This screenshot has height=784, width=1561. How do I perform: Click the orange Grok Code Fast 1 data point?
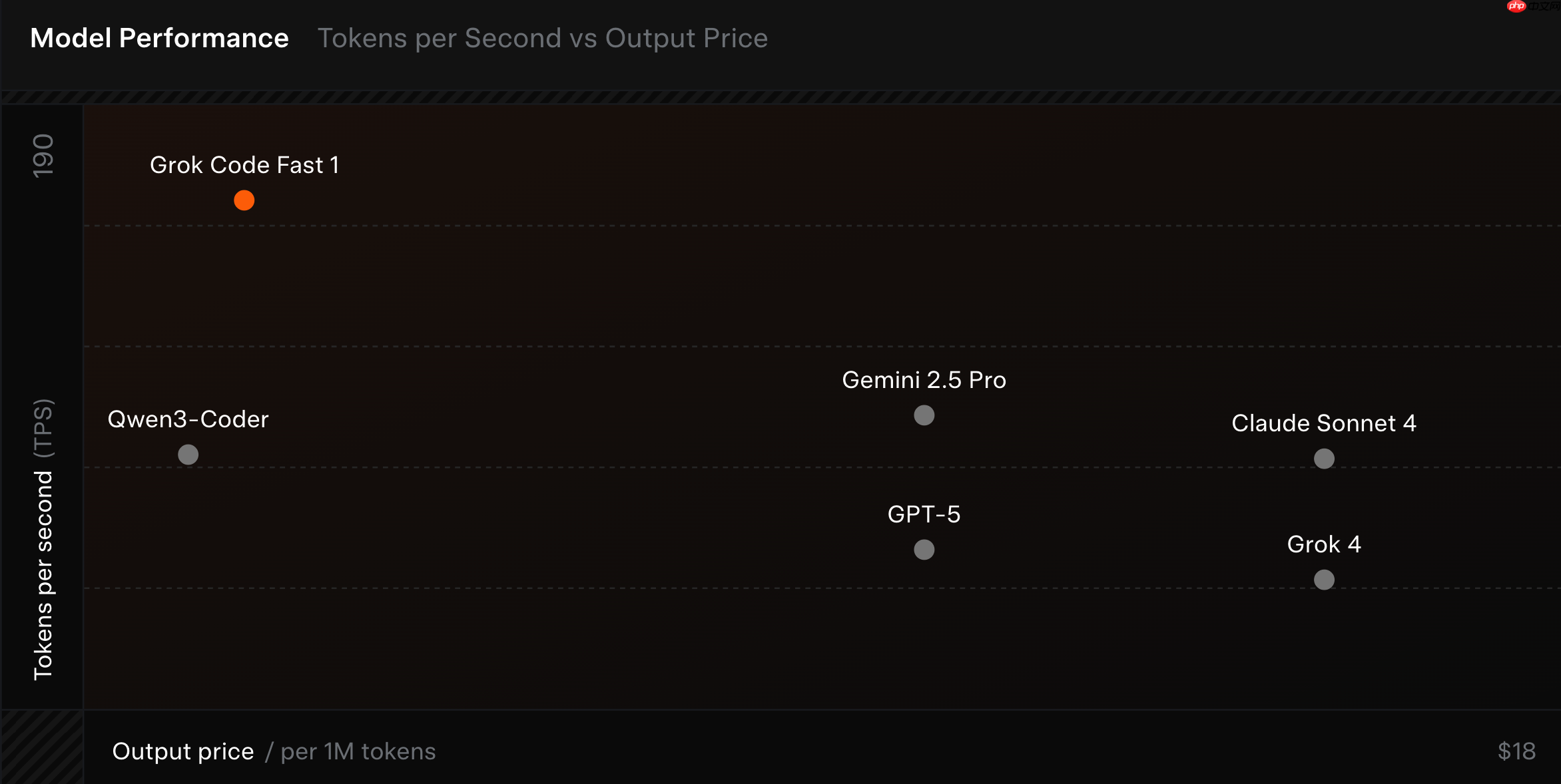point(244,200)
